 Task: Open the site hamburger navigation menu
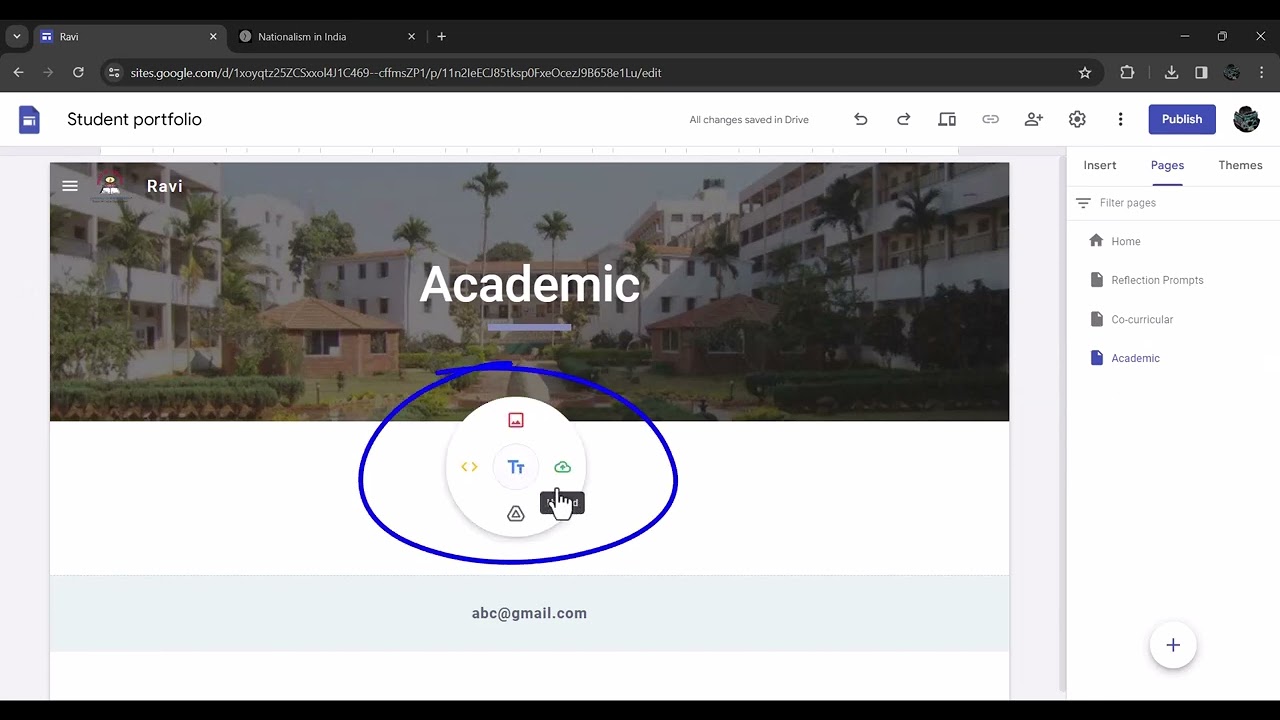point(70,186)
